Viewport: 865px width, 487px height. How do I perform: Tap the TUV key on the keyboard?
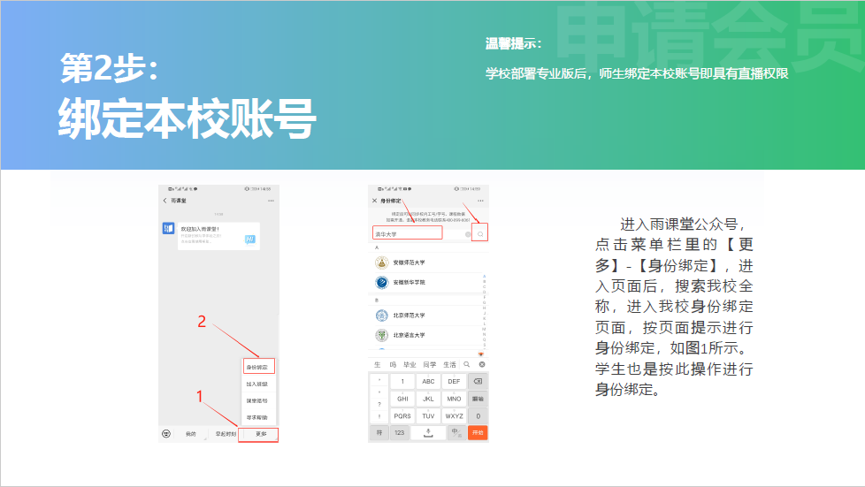point(428,416)
